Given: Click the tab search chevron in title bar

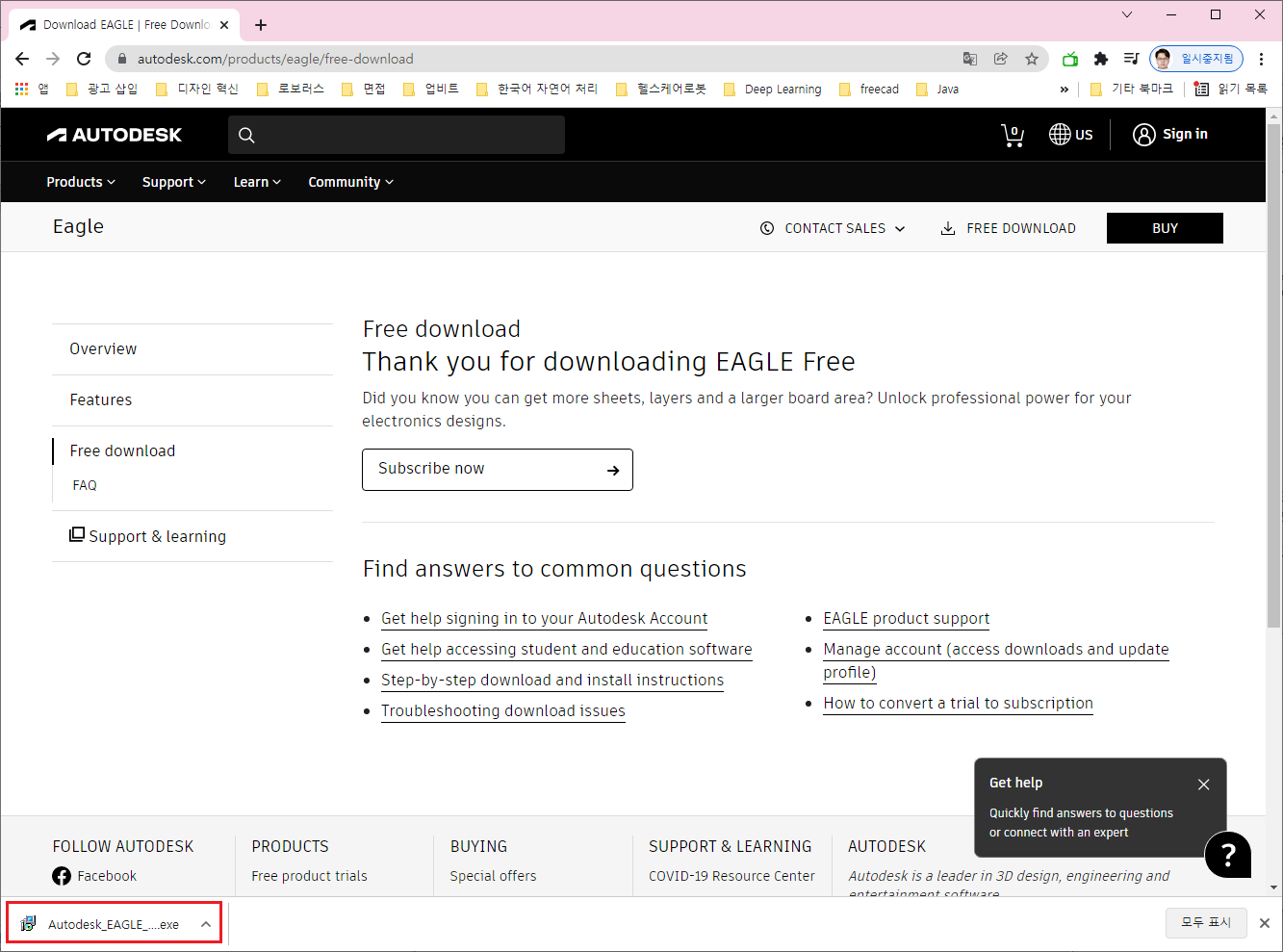Looking at the screenshot, I should click(x=1127, y=14).
